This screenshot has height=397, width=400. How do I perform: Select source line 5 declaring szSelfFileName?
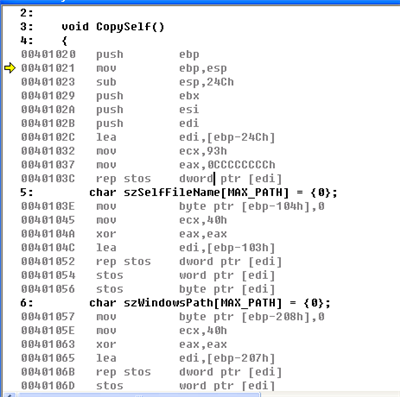pyautogui.click(x=213, y=193)
